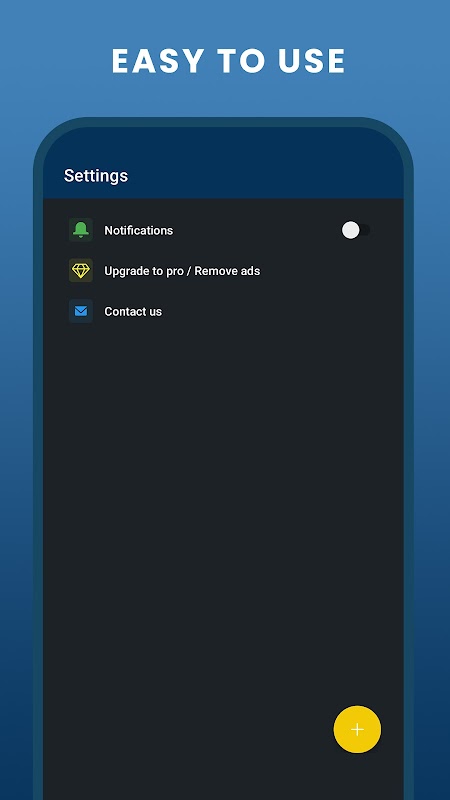Click the green bell Notifications icon
This screenshot has width=450, height=800.
point(81,230)
